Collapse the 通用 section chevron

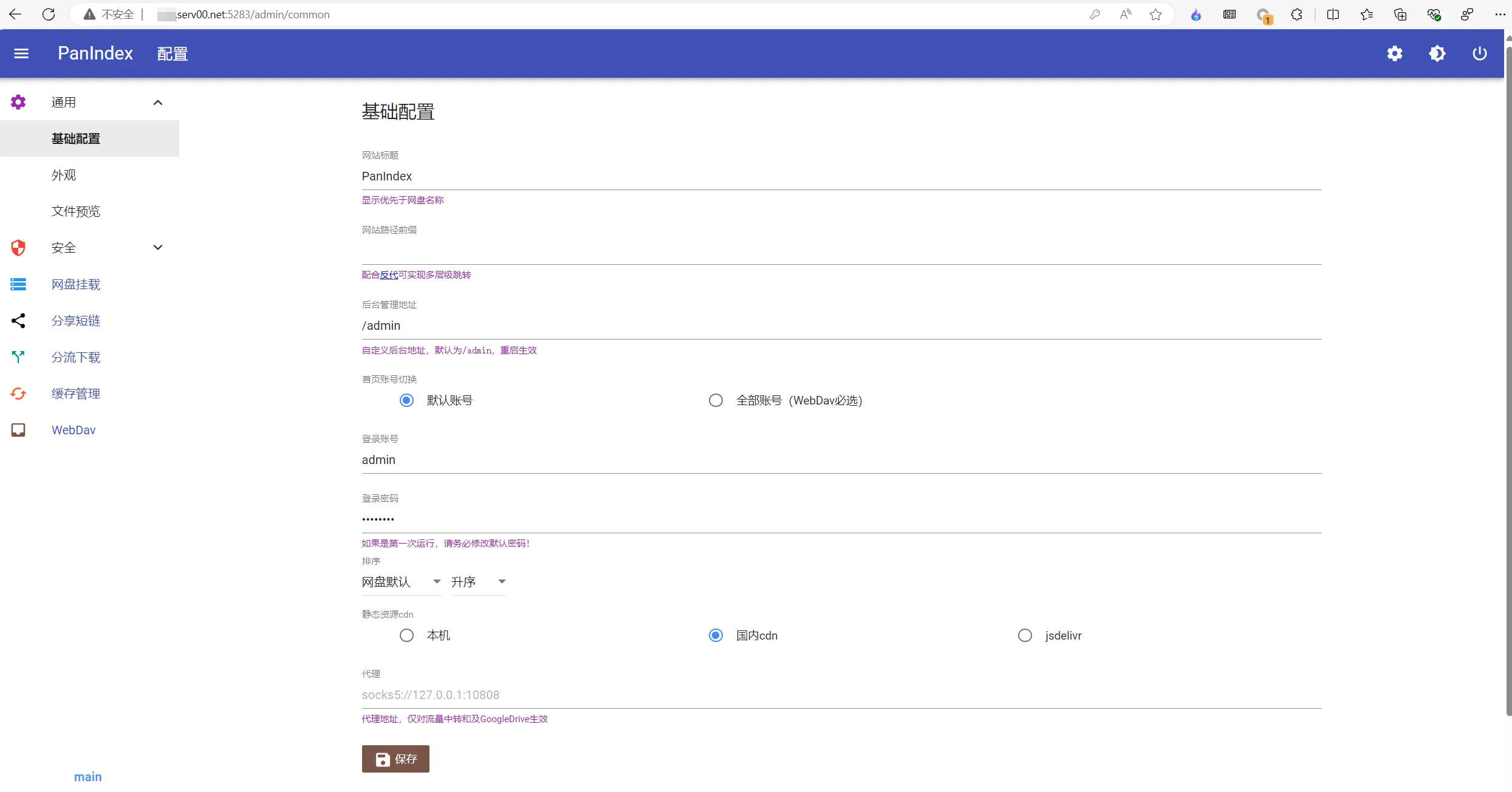(x=158, y=102)
